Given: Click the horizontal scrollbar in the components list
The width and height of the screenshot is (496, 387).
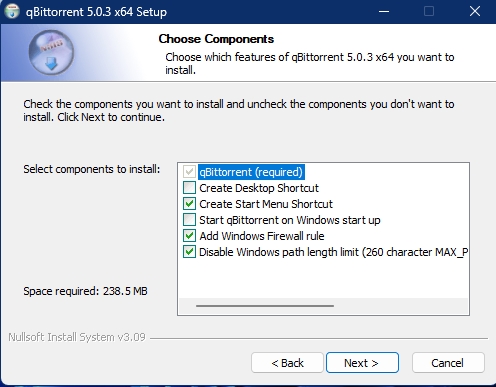Looking at the screenshot, I should (265, 306).
